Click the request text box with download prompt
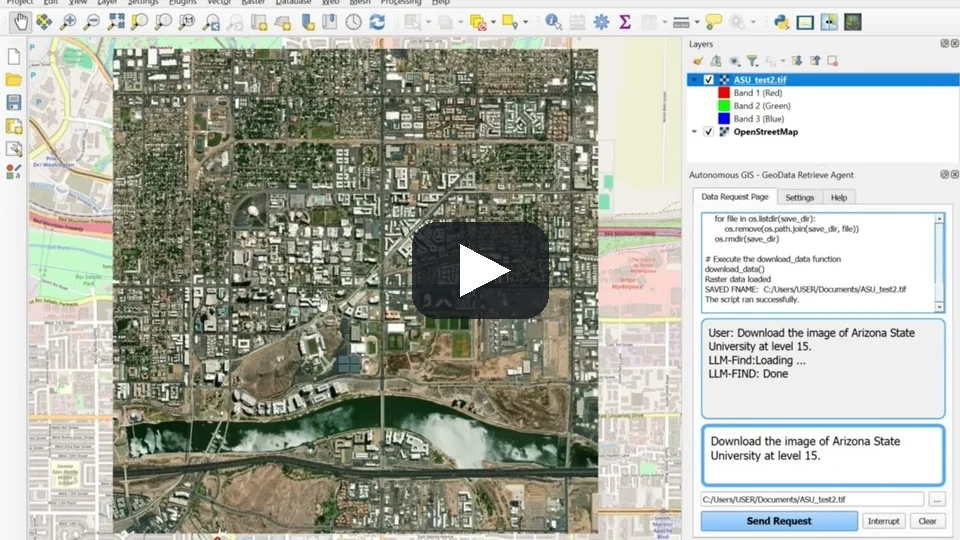This screenshot has height=540, width=960. tap(823, 456)
